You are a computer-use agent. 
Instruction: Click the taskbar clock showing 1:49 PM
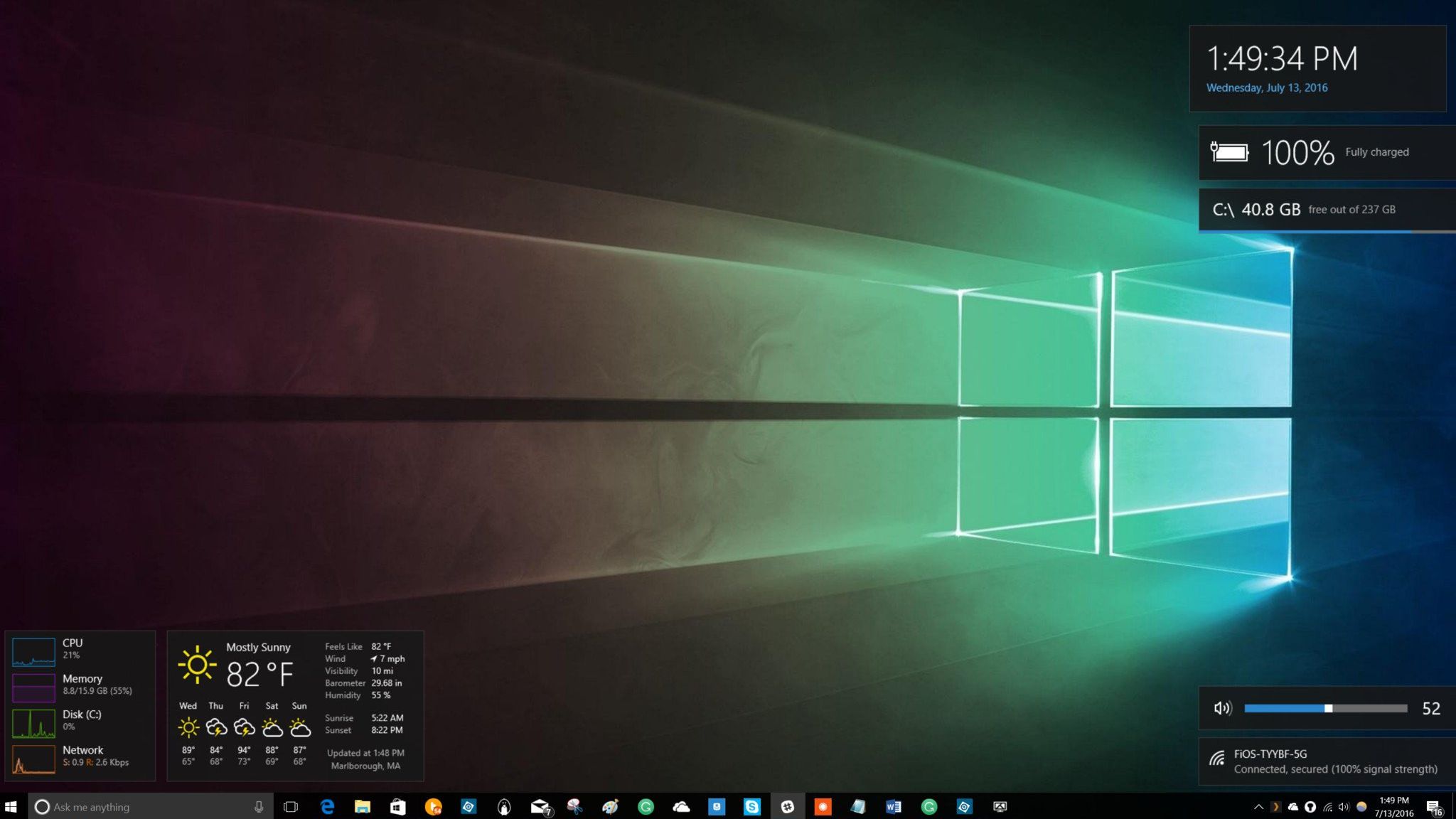[x=1393, y=806]
